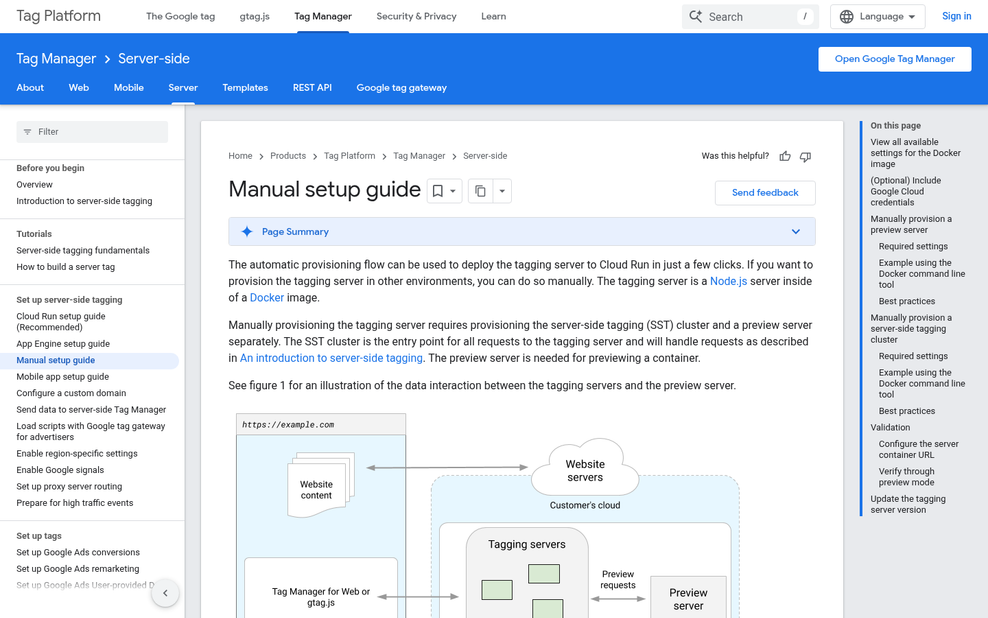Open the Learn top menu
The width and height of the screenshot is (988, 618).
[493, 16]
